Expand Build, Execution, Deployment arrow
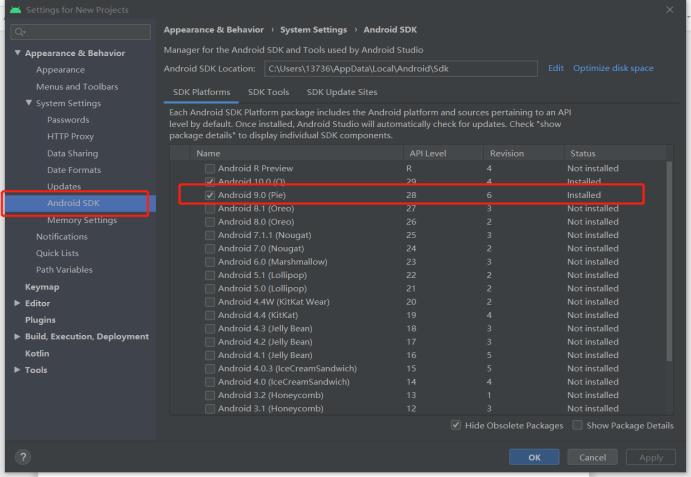Screen dimensions: 691x477 click(x=17, y=336)
